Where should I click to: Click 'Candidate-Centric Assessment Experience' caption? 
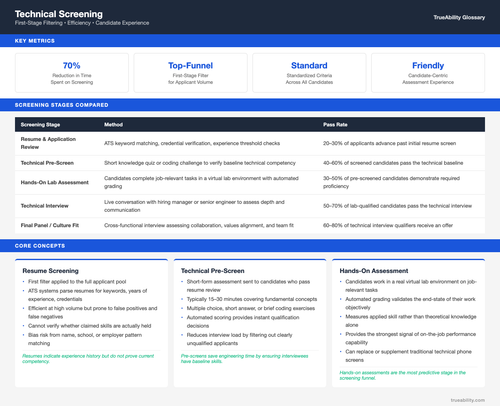coord(428,79)
